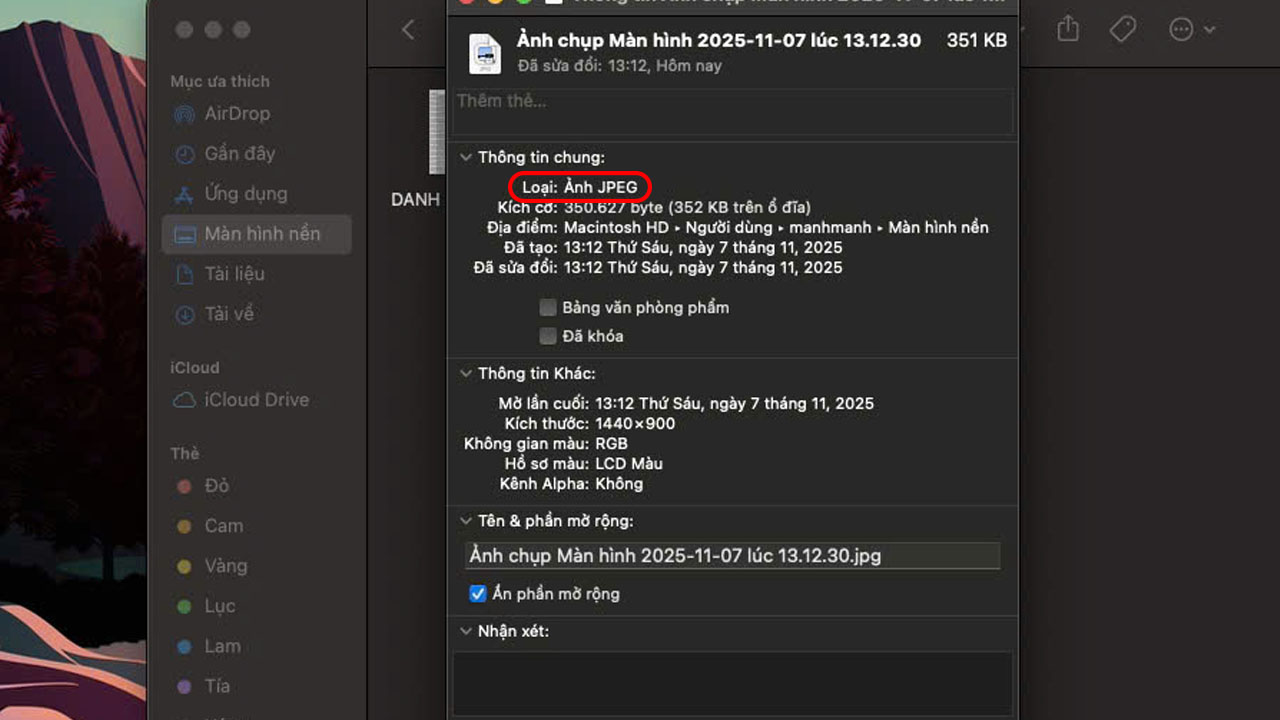
Task: Click the Tag icon in Finder toolbar
Action: [x=1122, y=30]
